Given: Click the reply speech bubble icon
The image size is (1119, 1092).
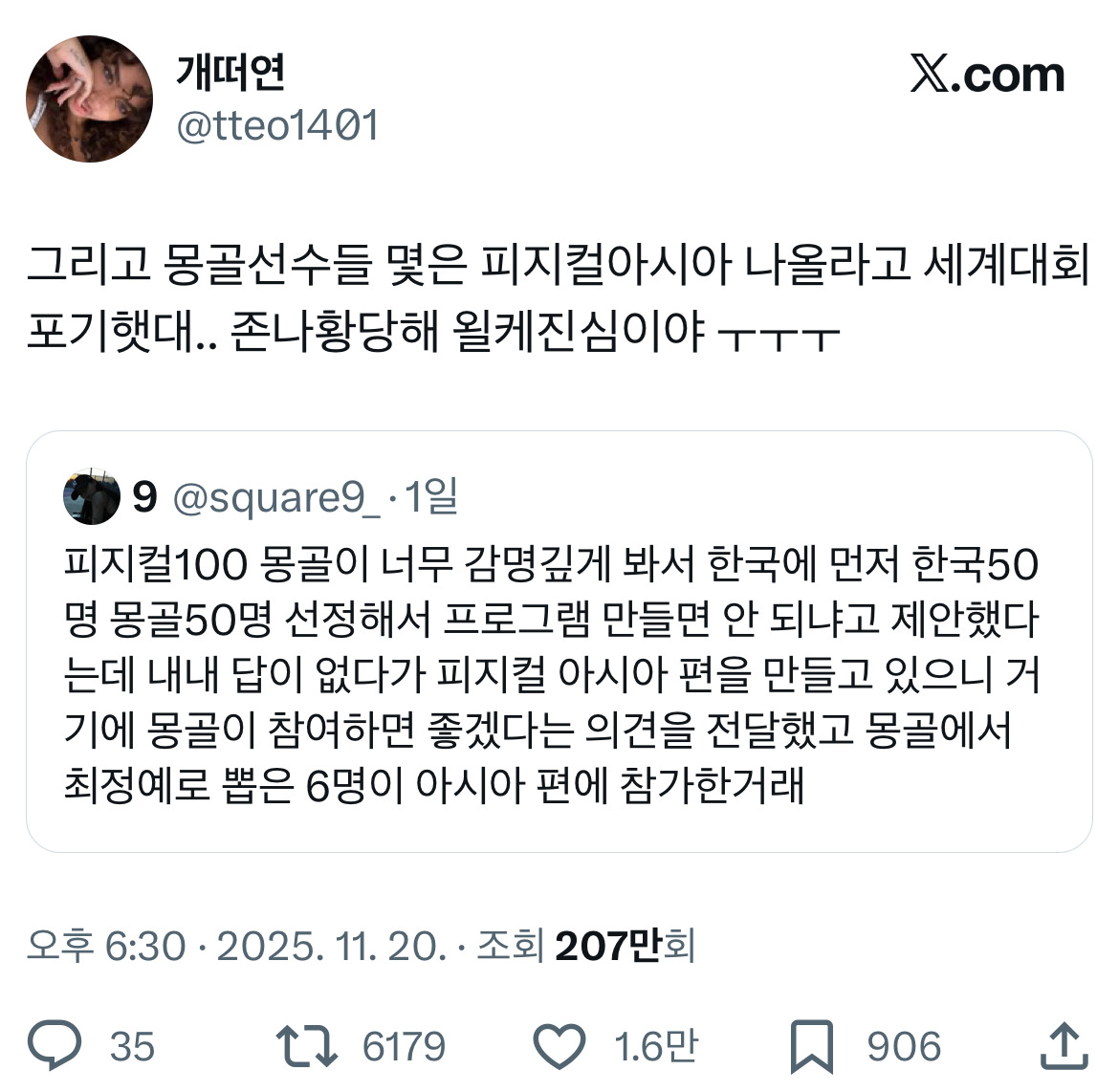Looking at the screenshot, I should (x=55, y=1046).
